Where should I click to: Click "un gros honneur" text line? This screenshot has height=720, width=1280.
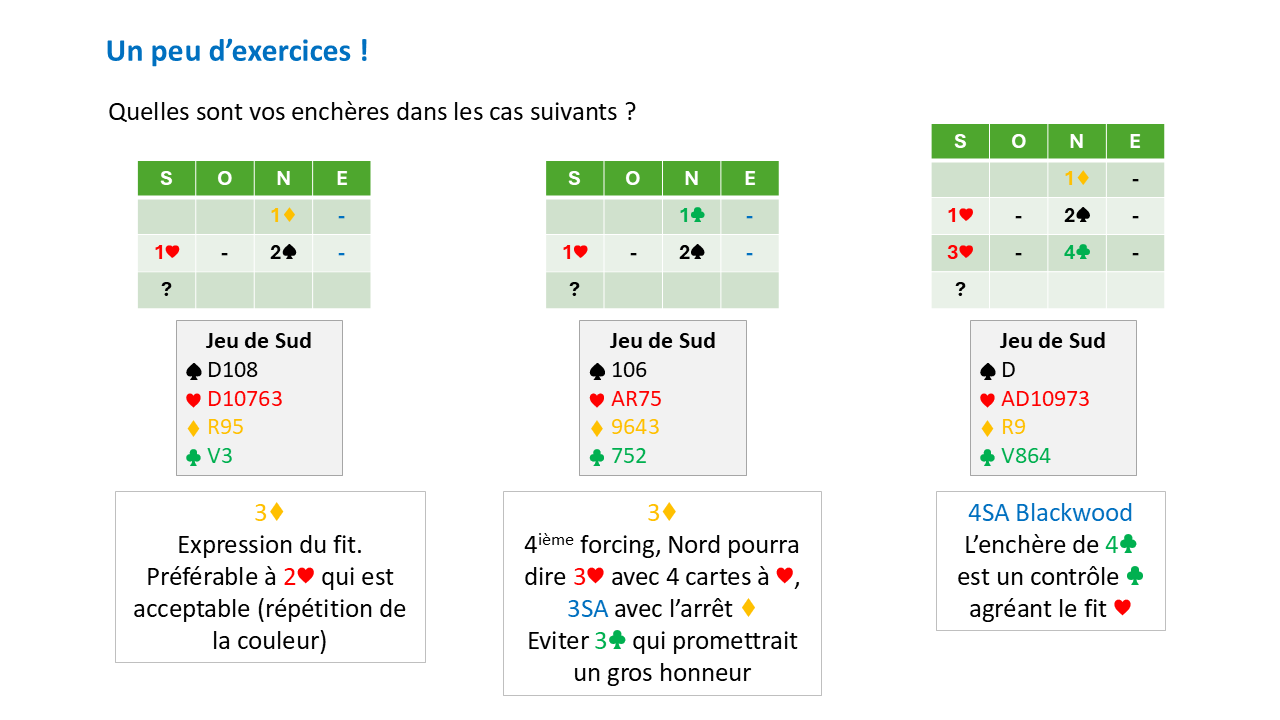click(x=662, y=673)
